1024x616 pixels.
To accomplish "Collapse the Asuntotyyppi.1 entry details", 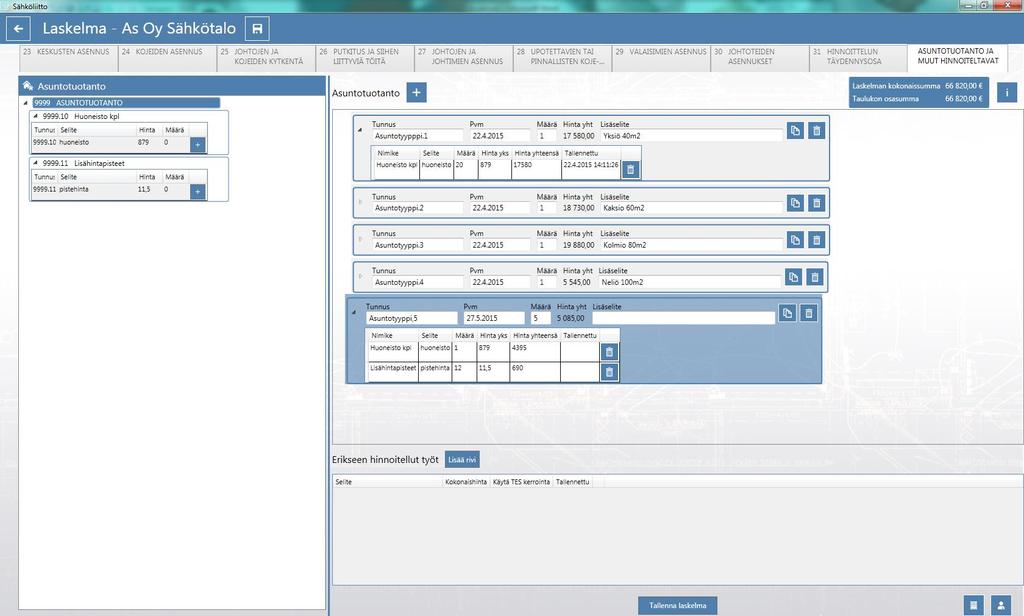I will [360, 130].
